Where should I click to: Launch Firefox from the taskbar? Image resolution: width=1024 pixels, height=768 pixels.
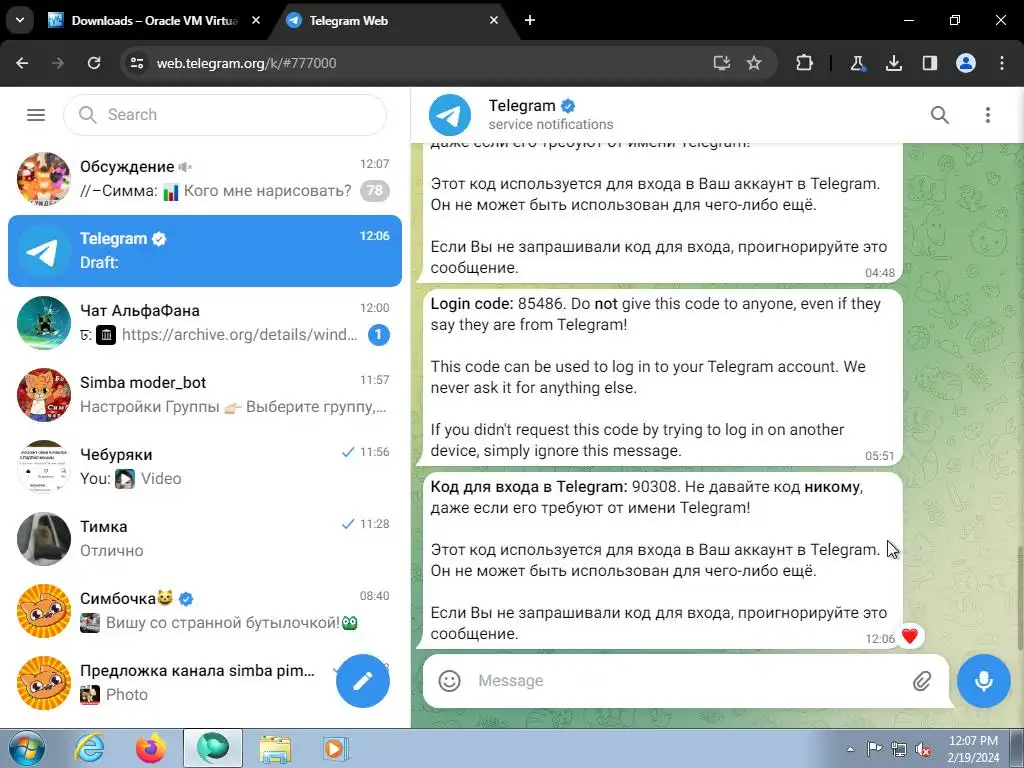(151, 748)
